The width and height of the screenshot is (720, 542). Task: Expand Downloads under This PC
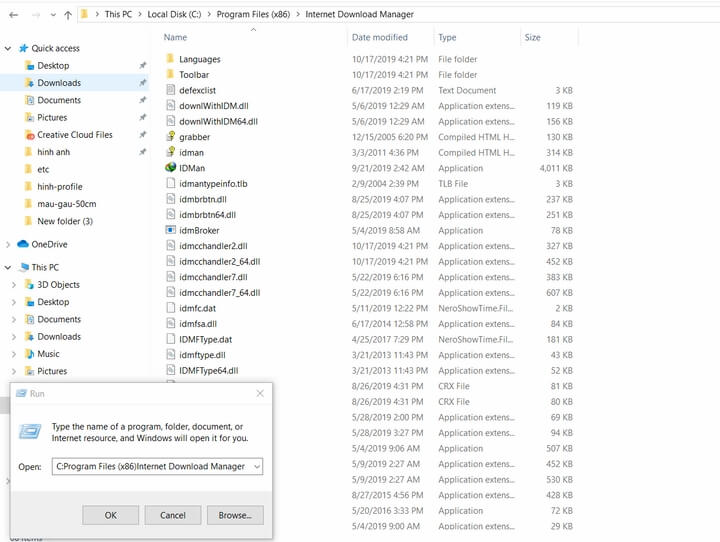14,337
